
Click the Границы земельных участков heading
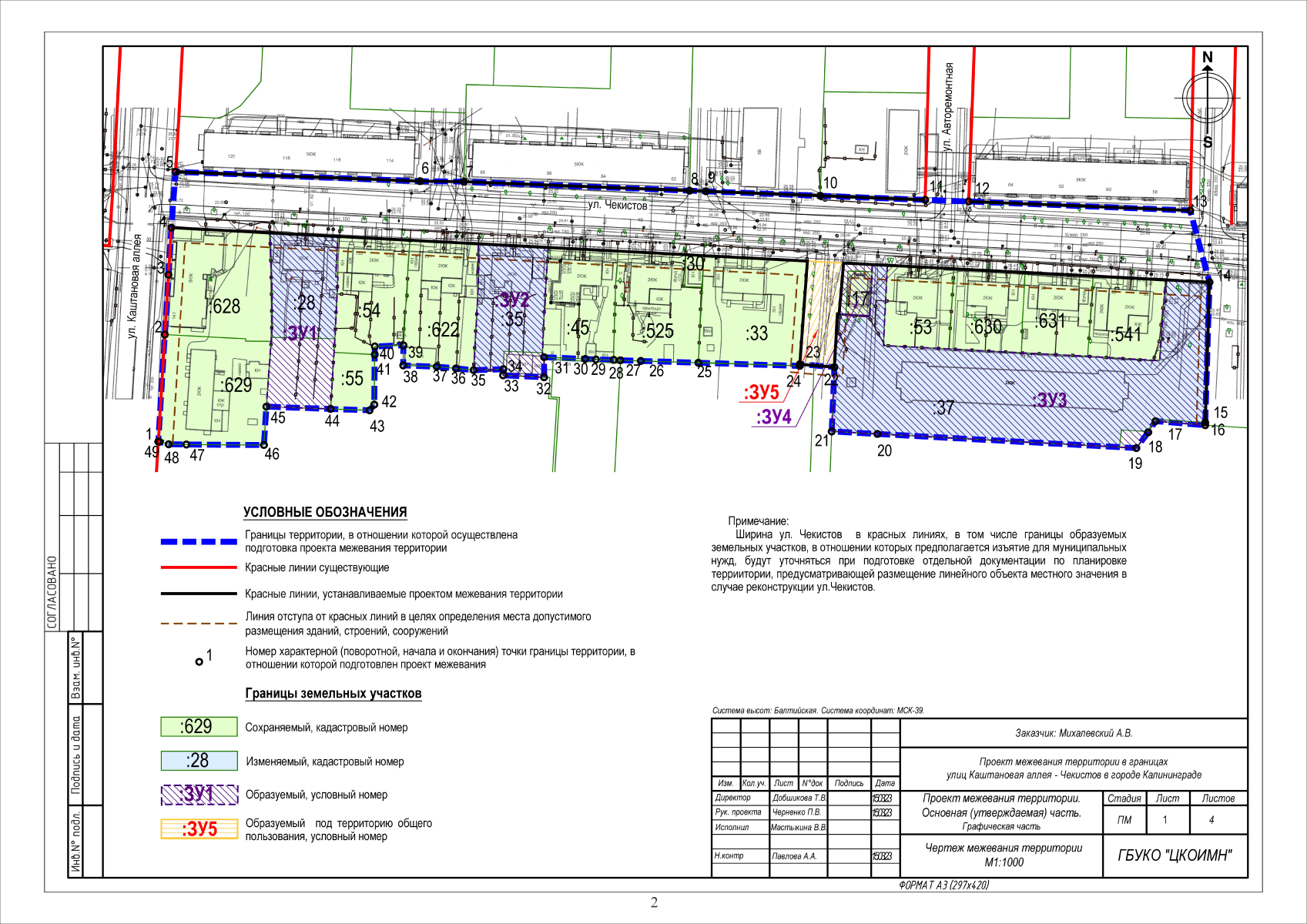tap(333, 694)
